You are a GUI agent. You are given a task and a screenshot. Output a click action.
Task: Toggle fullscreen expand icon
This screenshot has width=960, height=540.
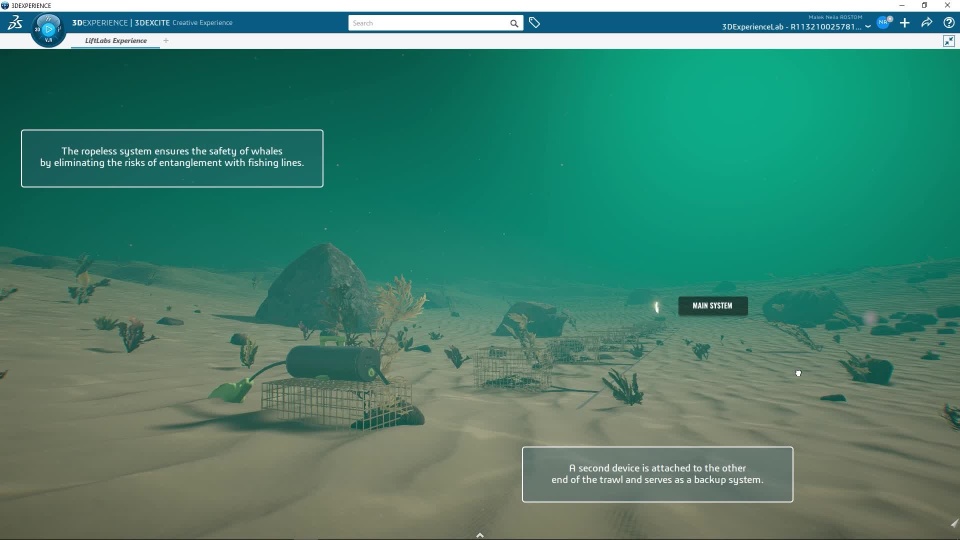tap(949, 41)
